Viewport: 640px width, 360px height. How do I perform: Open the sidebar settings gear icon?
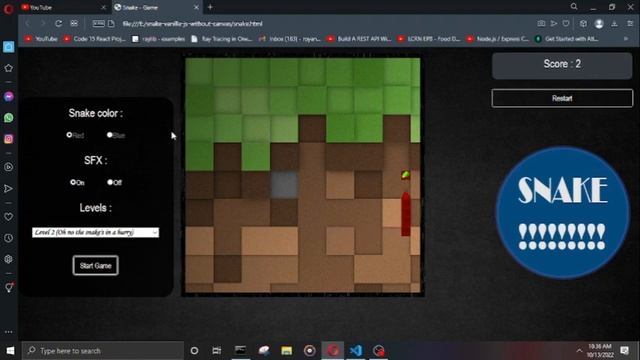8,259
